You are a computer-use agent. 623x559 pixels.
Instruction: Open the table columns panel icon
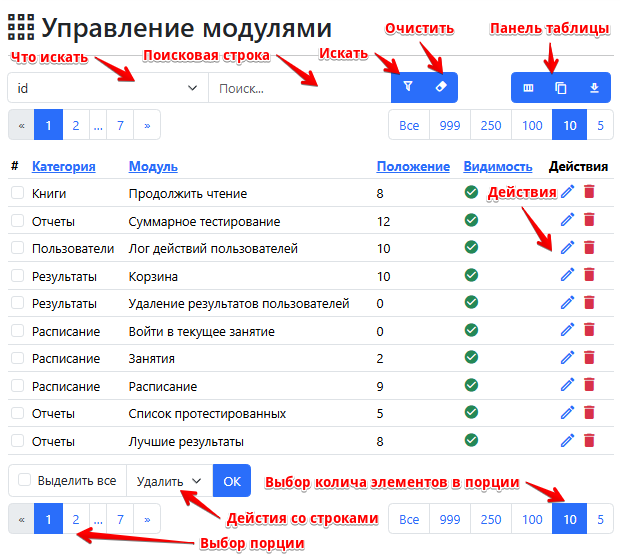pyautogui.click(x=528, y=88)
